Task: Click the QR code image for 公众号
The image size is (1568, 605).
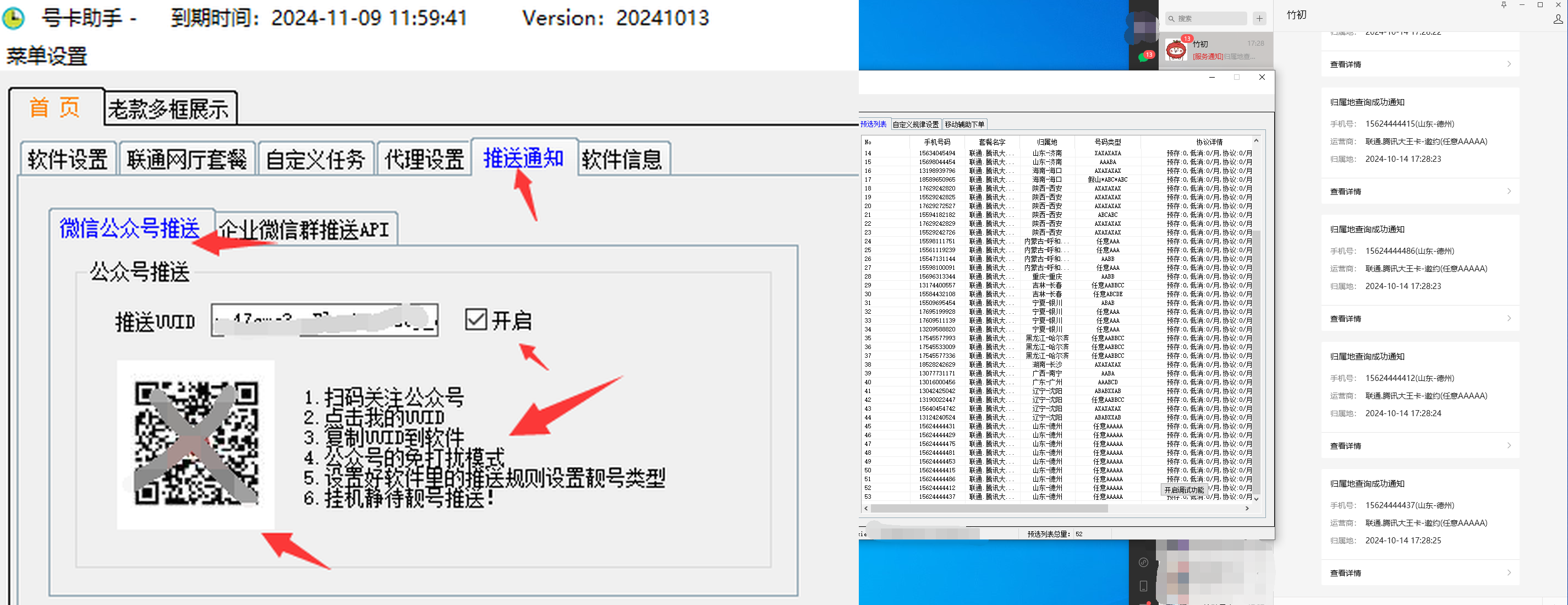Action: click(196, 444)
